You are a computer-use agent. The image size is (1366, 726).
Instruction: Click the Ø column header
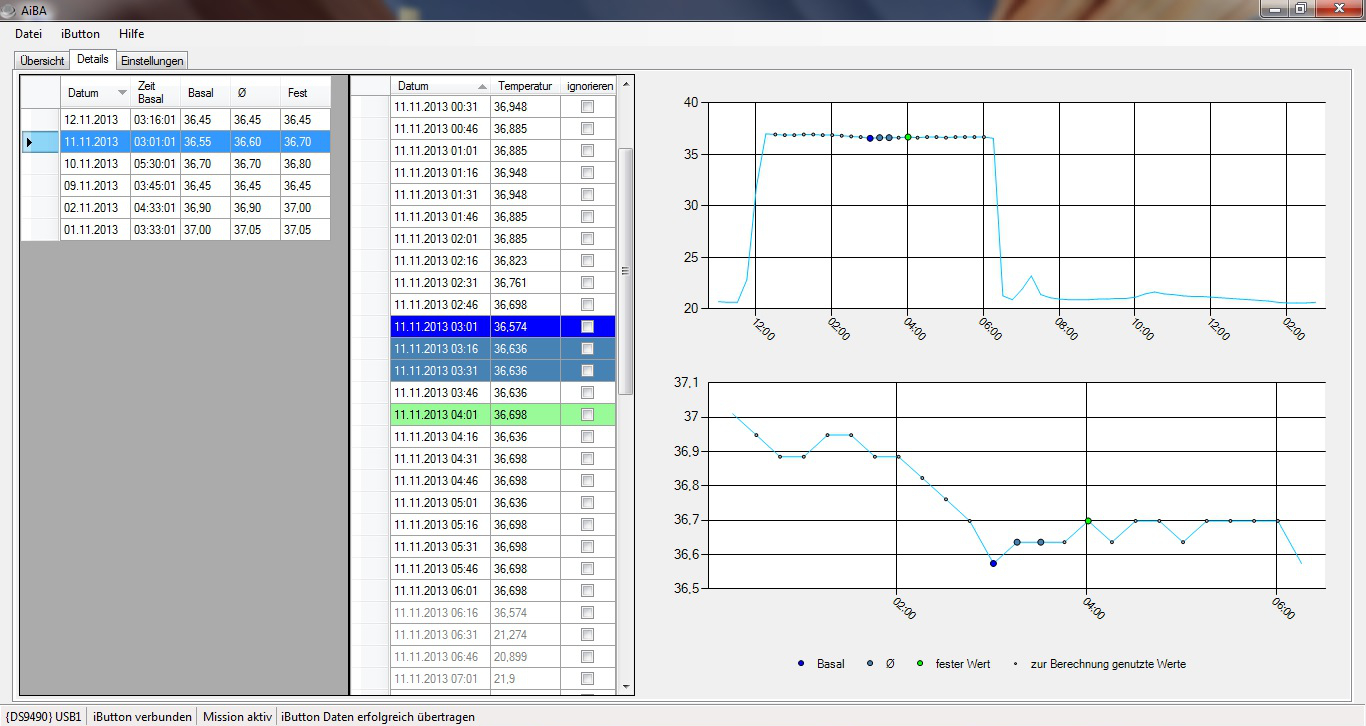tap(255, 93)
